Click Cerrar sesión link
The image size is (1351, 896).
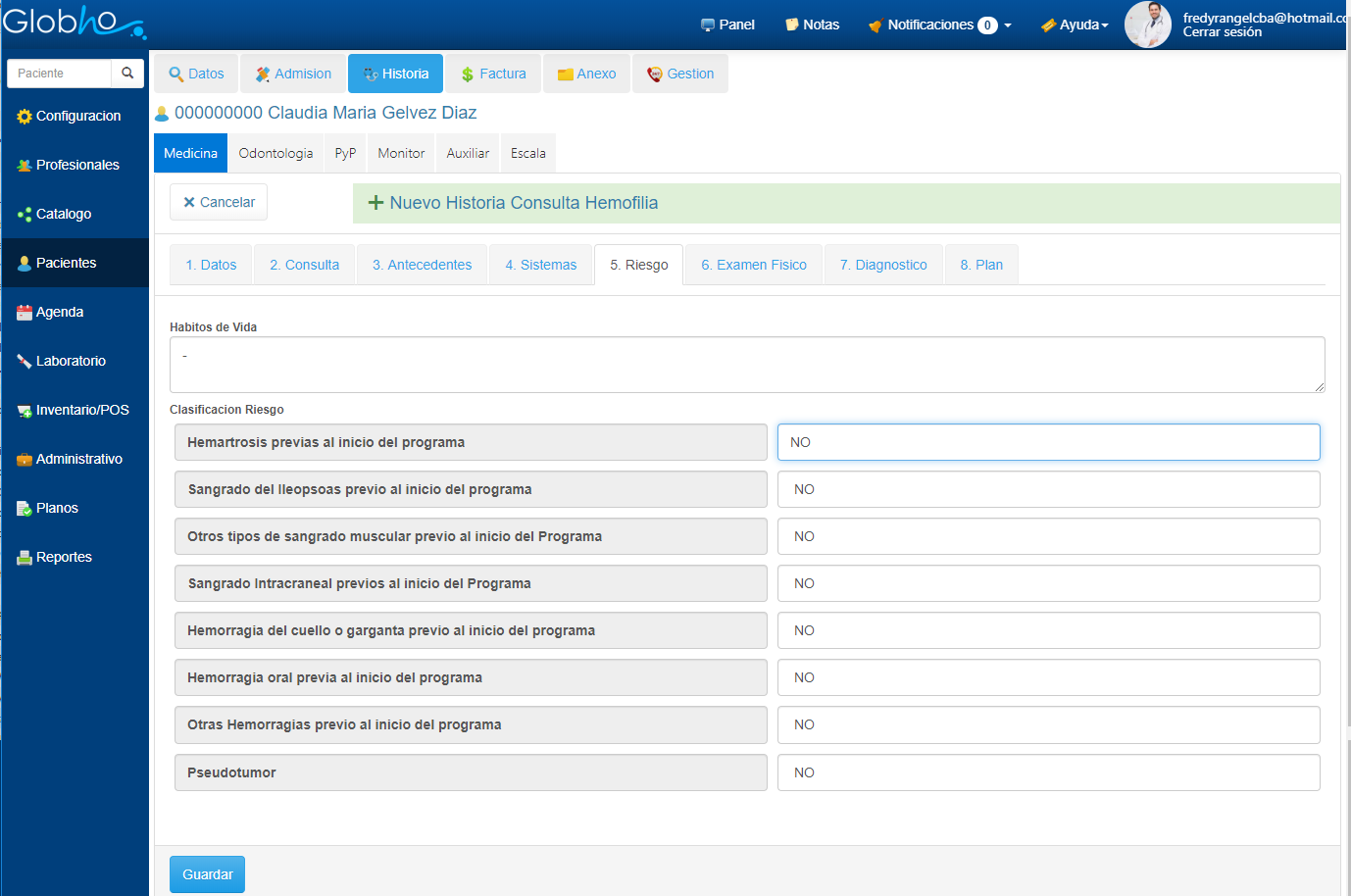(x=1222, y=32)
